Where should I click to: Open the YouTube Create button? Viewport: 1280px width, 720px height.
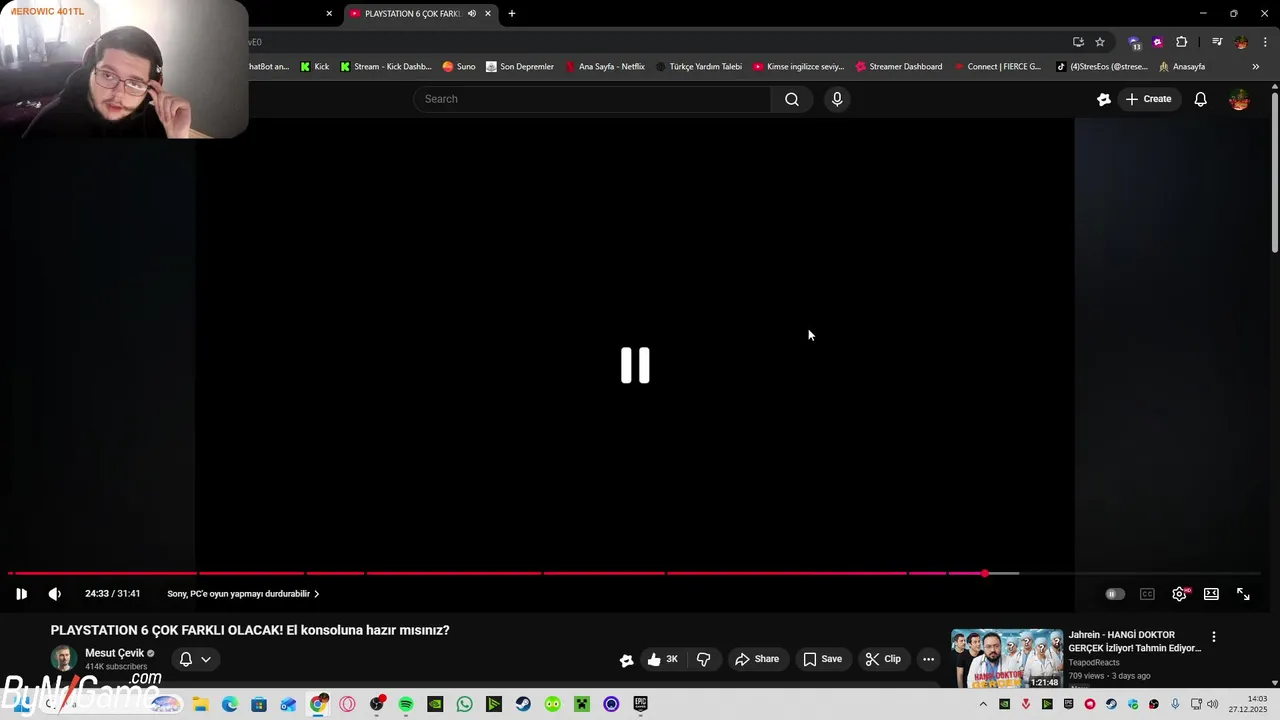click(1148, 99)
